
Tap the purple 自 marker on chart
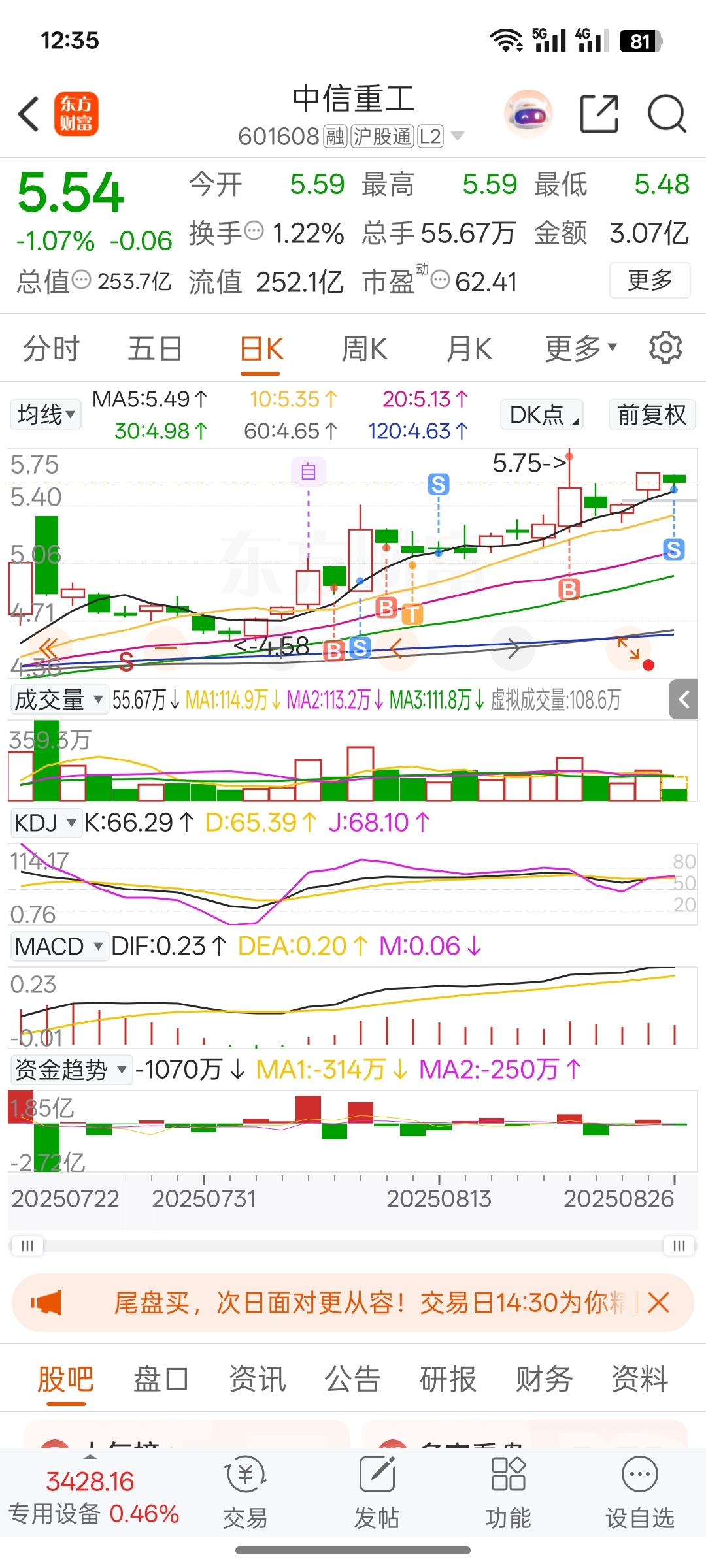coord(309,471)
